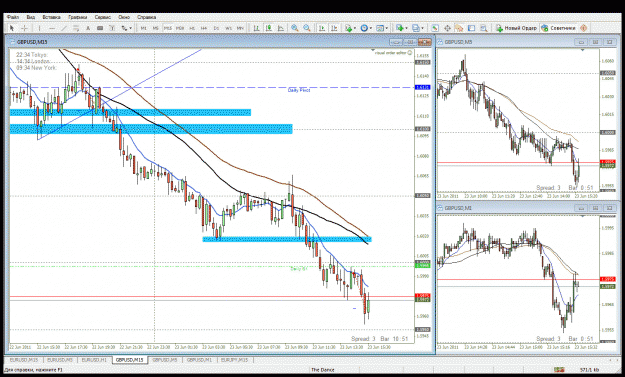Open the Окно menu
This screenshot has width=625, height=377.
(124, 17)
